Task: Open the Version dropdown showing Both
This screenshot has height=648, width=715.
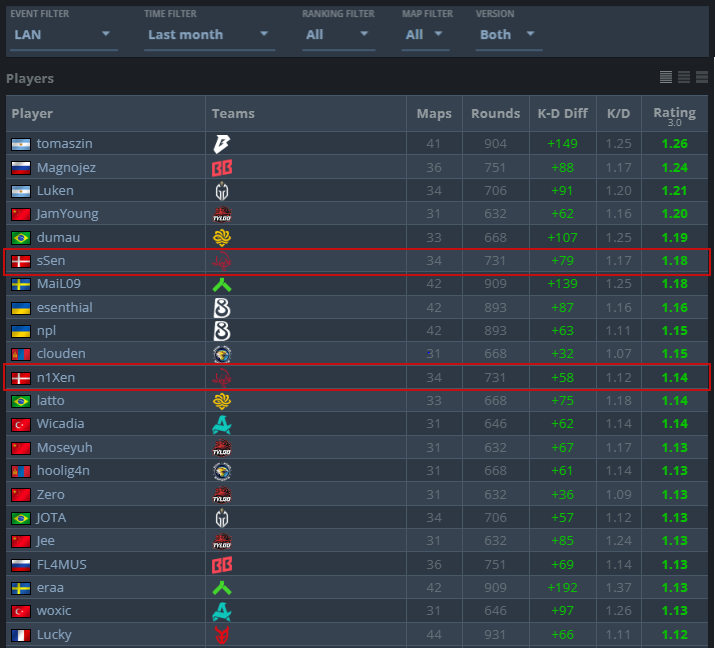Action: pyautogui.click(x=508, y=35)
